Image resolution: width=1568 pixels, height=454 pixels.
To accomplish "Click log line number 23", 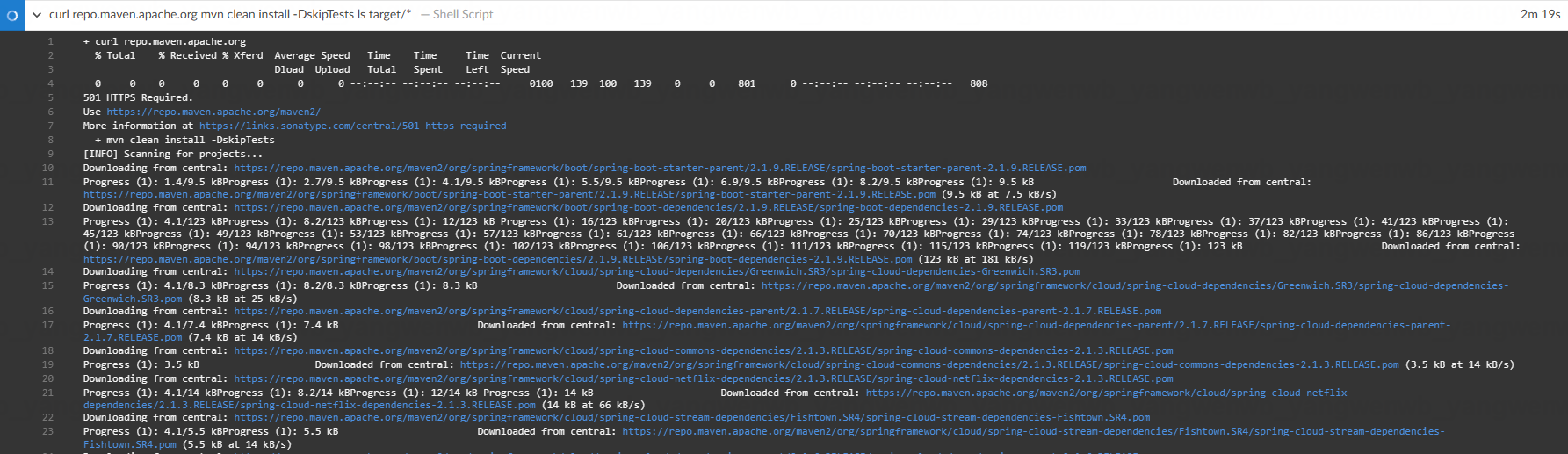I will click(x=48, y=431).
